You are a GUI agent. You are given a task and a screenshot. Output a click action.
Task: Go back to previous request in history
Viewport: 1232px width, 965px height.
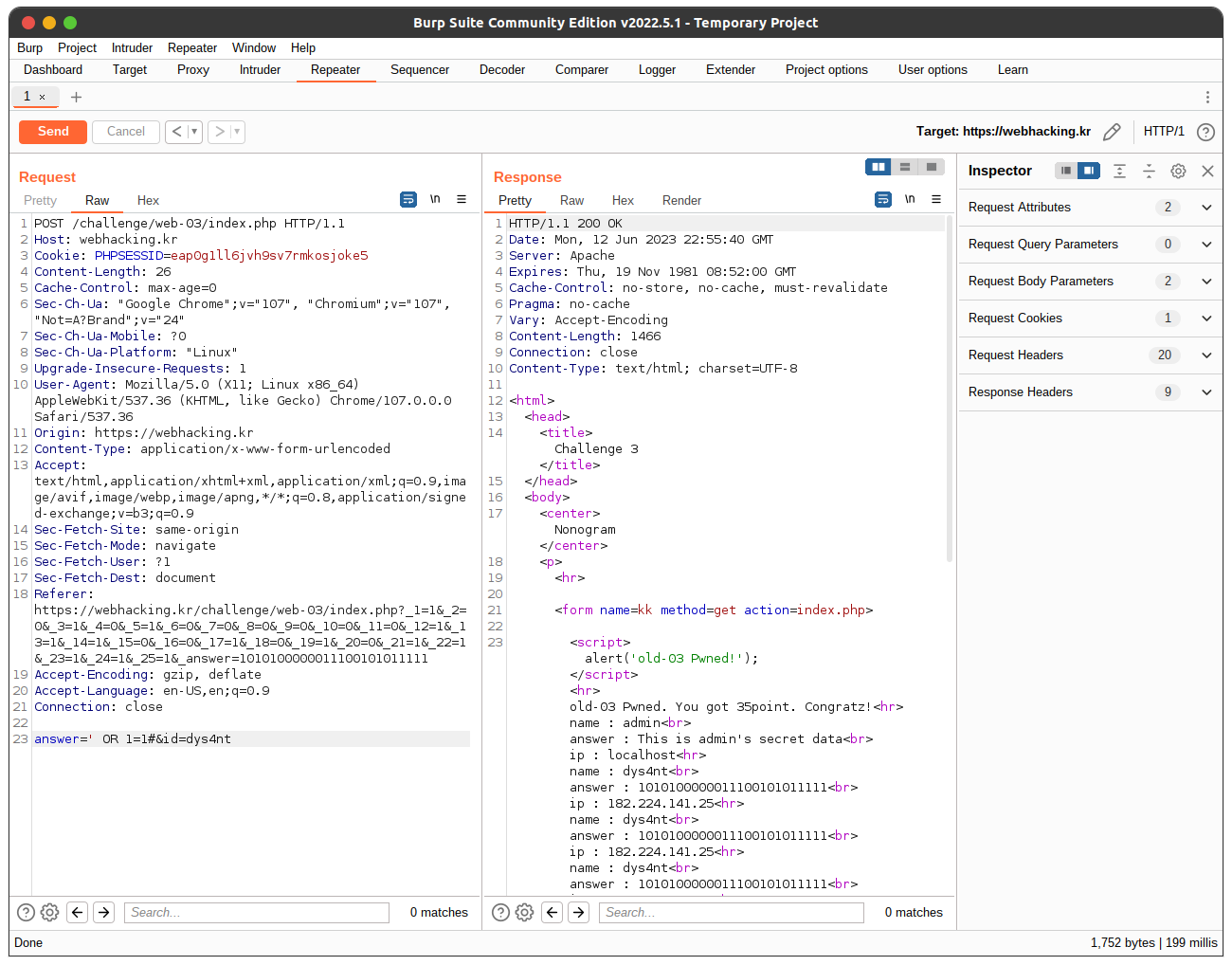tap(176, 132)
